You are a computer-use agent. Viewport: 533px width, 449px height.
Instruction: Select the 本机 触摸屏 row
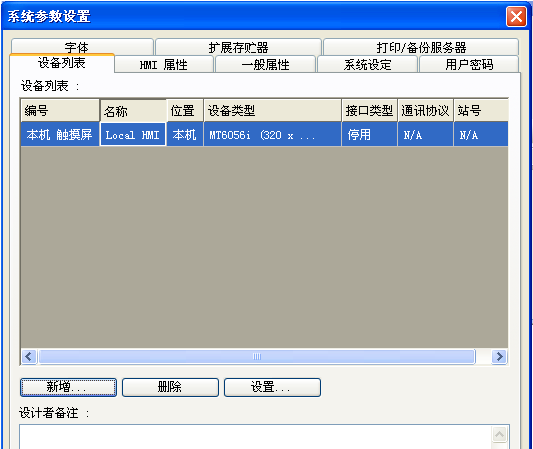click(x=264, y=135)
